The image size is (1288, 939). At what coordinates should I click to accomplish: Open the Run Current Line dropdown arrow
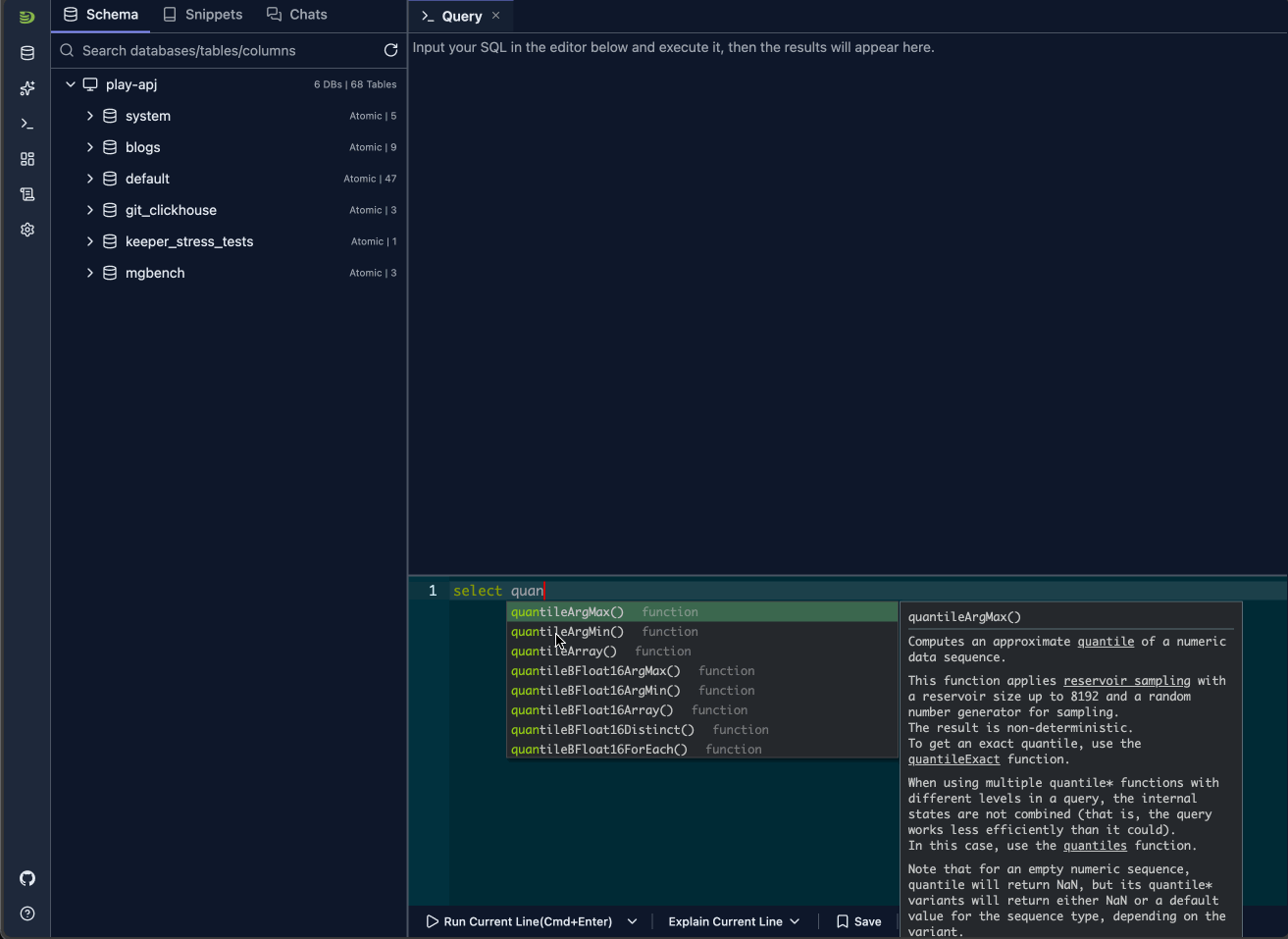click(x=633, y=921)
